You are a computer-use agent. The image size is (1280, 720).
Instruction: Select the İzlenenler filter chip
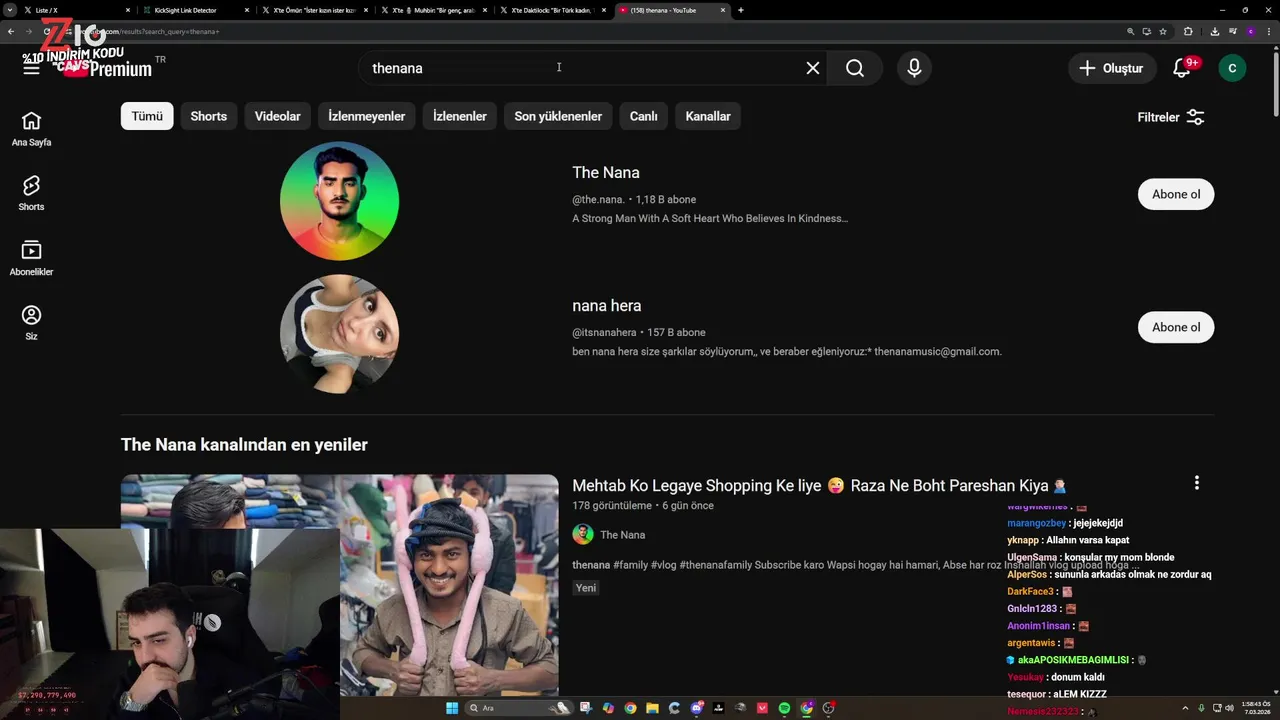click(x=460, y=116)
